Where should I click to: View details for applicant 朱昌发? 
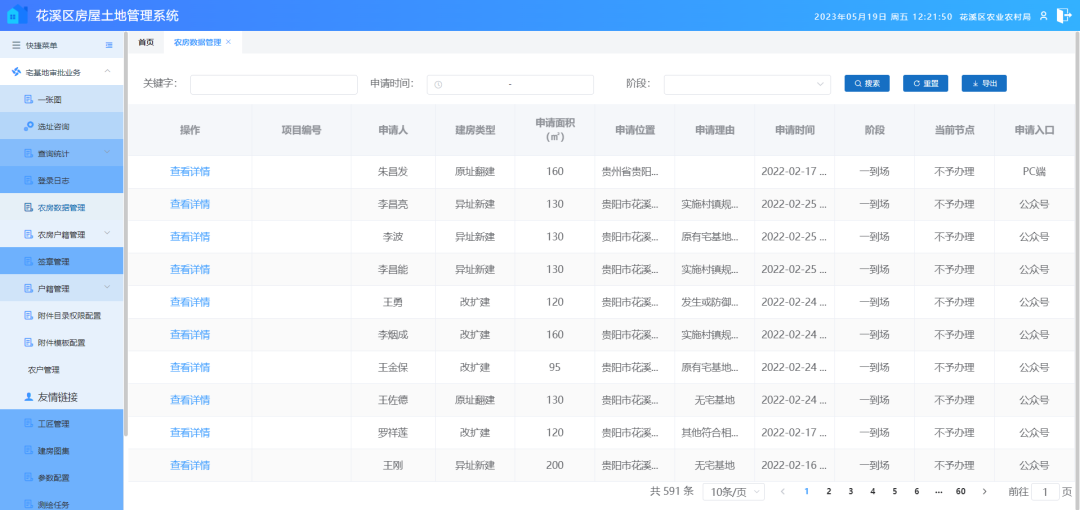(190, 171)
